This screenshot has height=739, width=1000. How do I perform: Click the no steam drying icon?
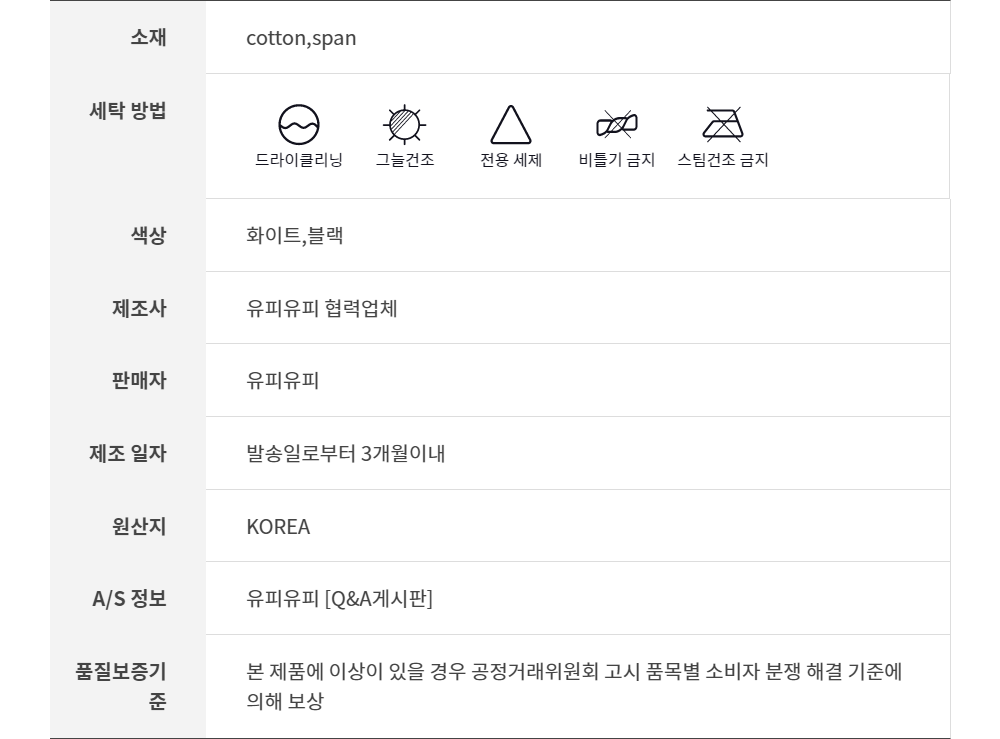722,125
